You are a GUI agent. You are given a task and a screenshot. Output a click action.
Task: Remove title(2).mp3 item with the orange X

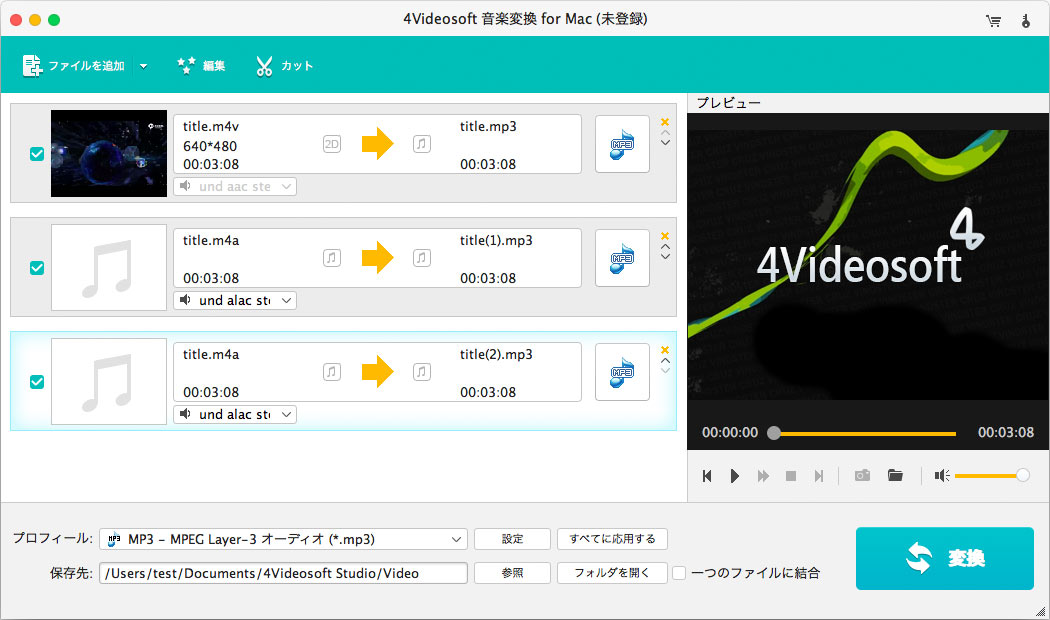[x=665, y=350]
